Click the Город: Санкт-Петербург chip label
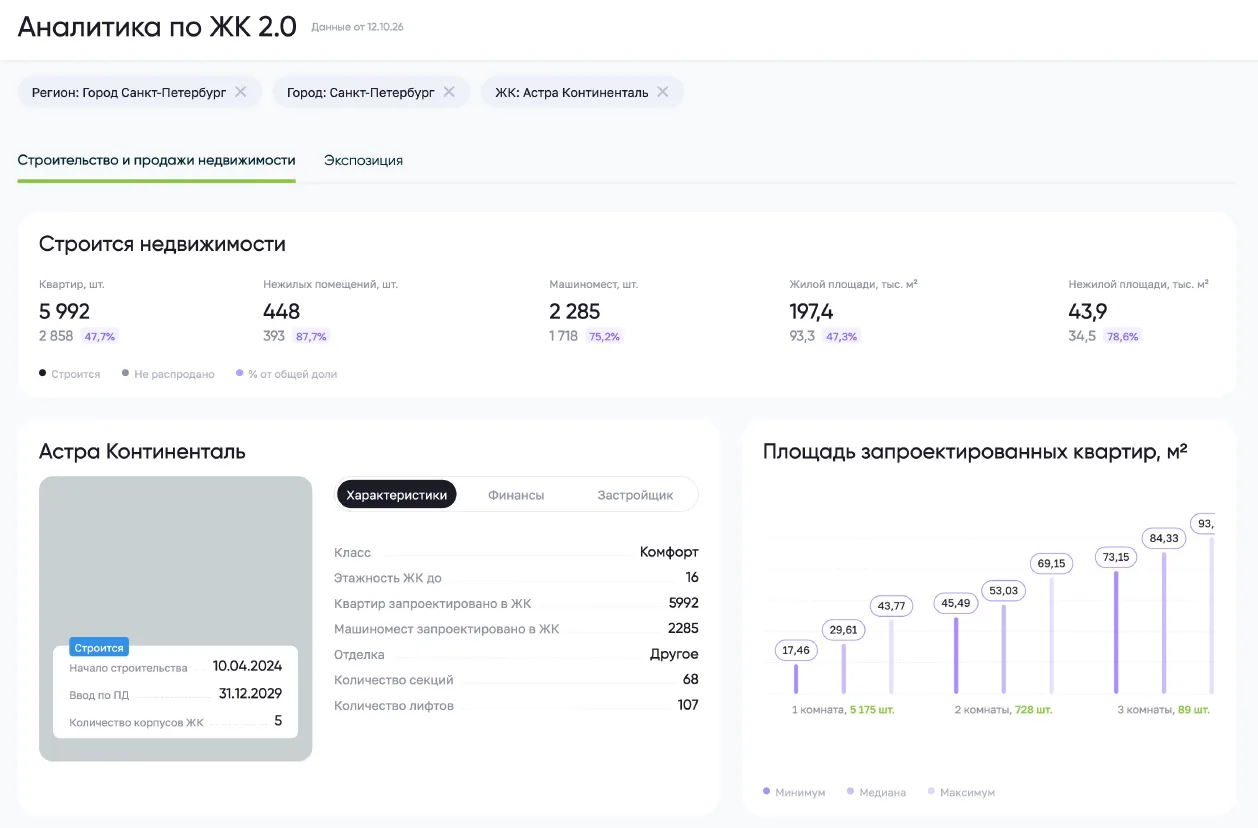 [361, 92]
